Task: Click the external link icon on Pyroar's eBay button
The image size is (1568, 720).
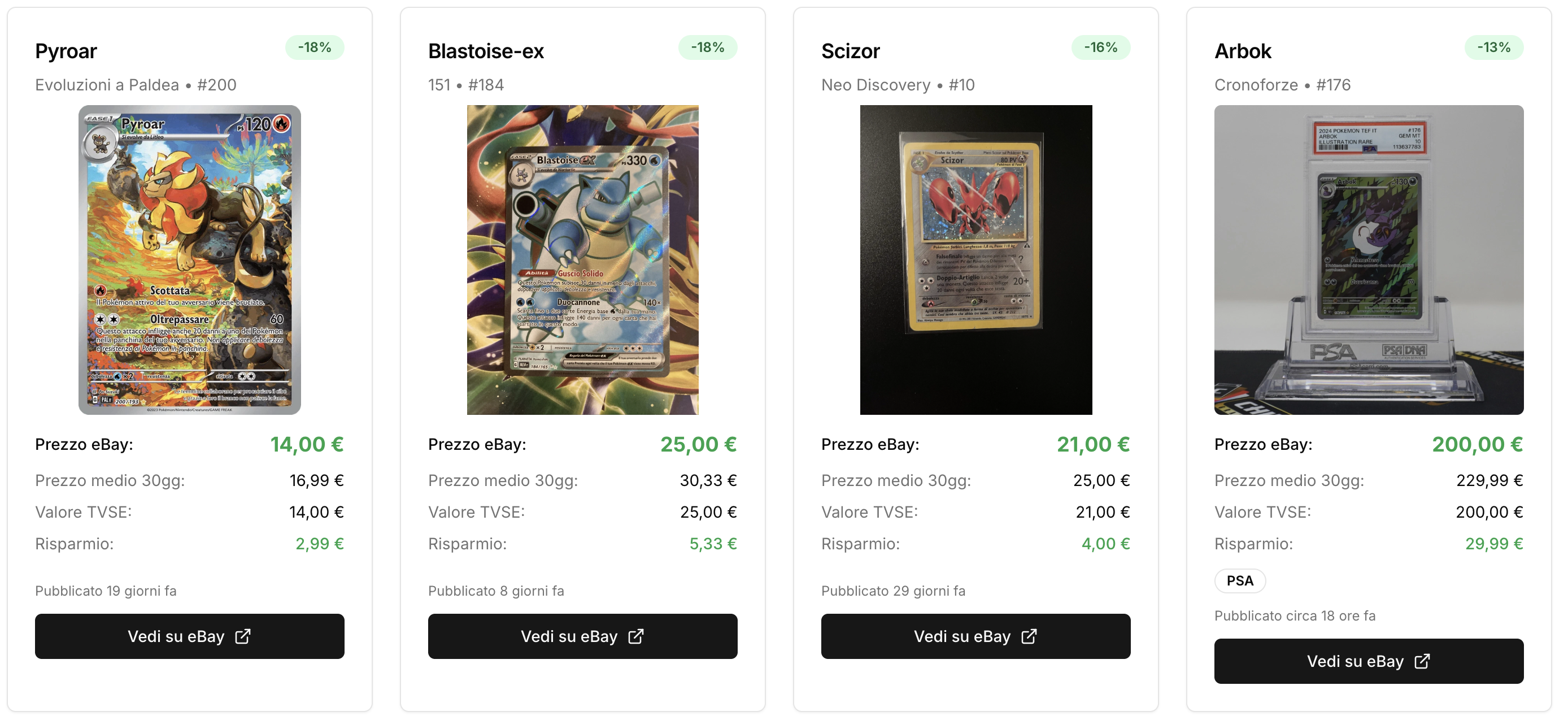Action: pyautogui.click(x=243, y=636)
